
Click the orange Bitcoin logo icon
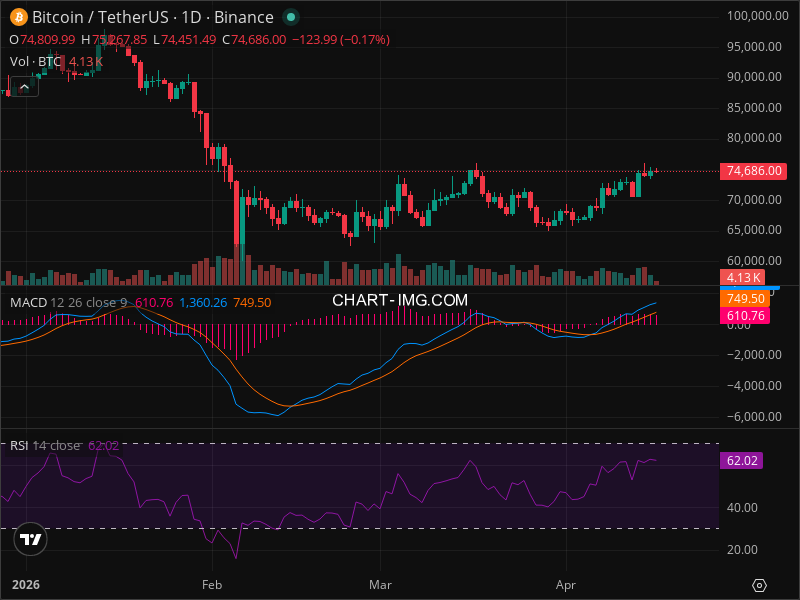19,17
